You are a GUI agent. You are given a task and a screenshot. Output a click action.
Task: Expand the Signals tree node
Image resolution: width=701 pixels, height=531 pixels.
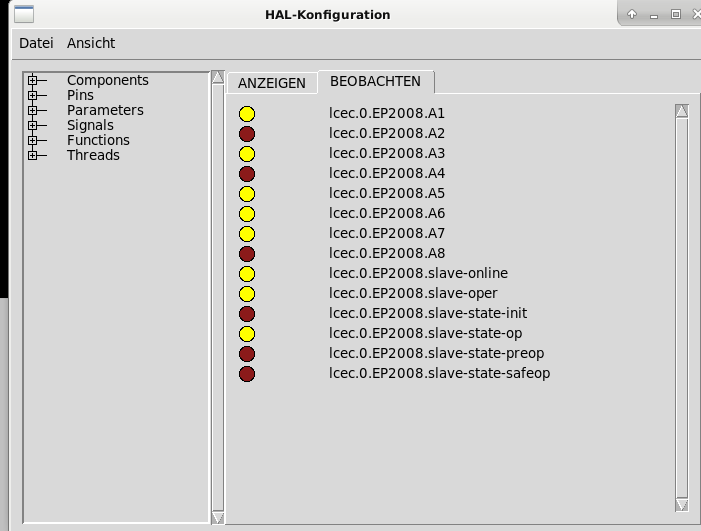click(x=32, y=126)
